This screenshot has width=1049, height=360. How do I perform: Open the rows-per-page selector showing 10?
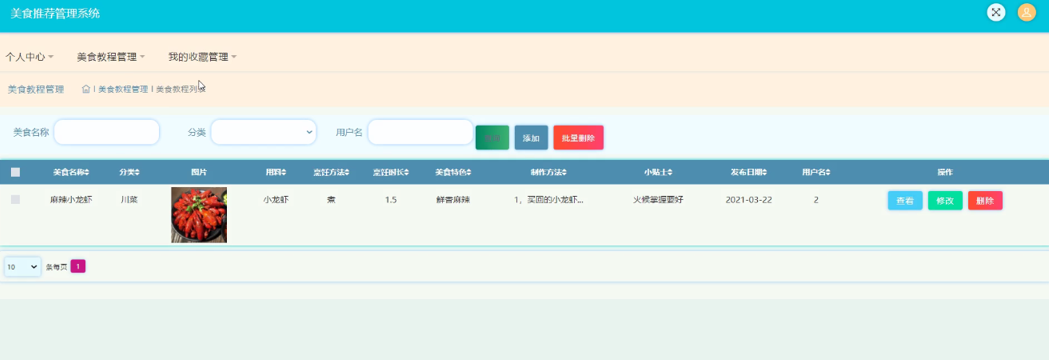pos(22,267)
